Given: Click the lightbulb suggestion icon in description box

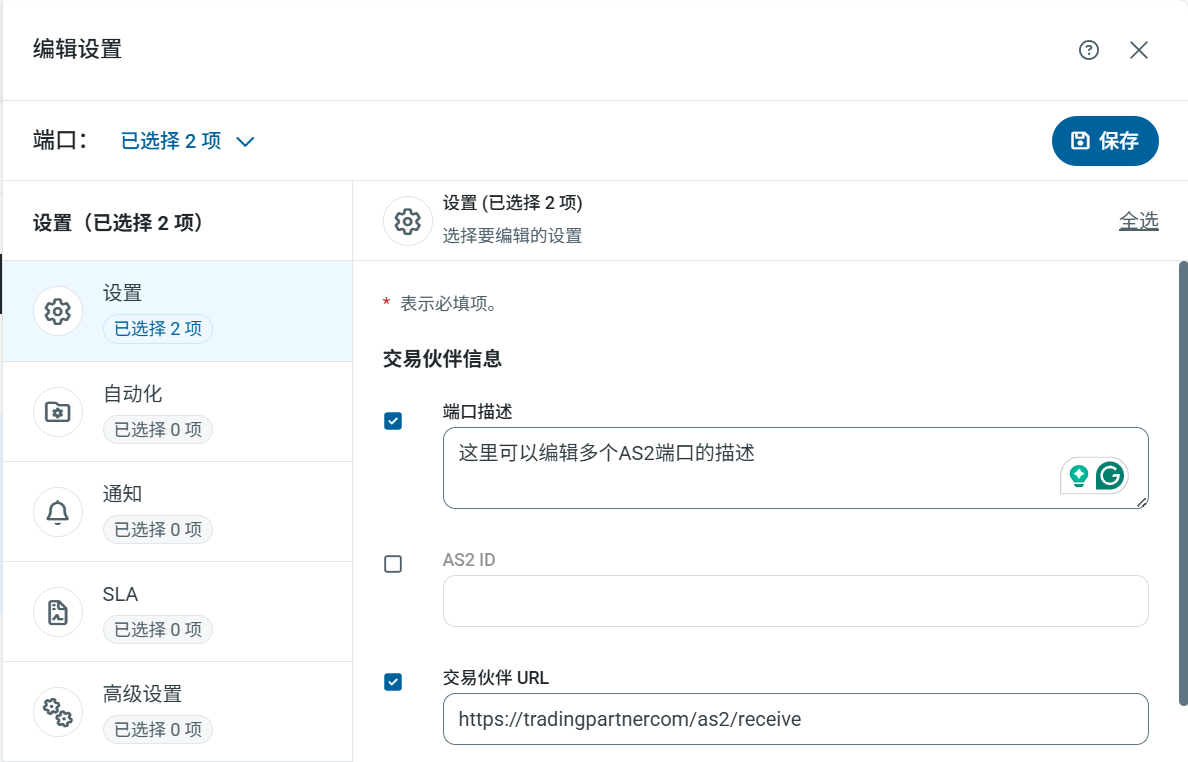Looking at the screenshot, I should (x=1078, y=476).
